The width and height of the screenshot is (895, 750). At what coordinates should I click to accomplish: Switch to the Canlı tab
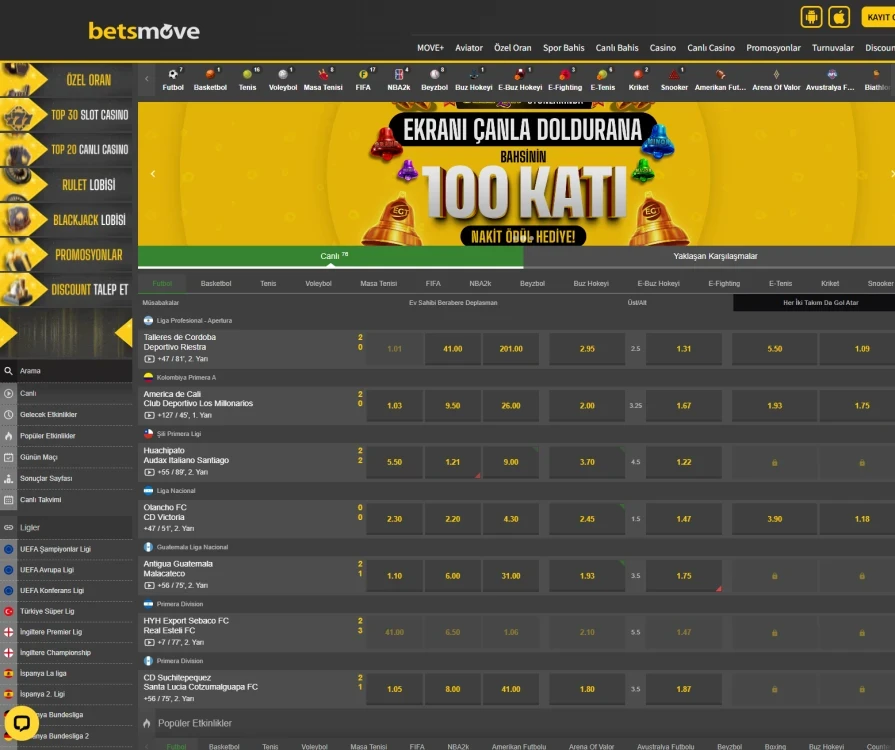point(330,256)
